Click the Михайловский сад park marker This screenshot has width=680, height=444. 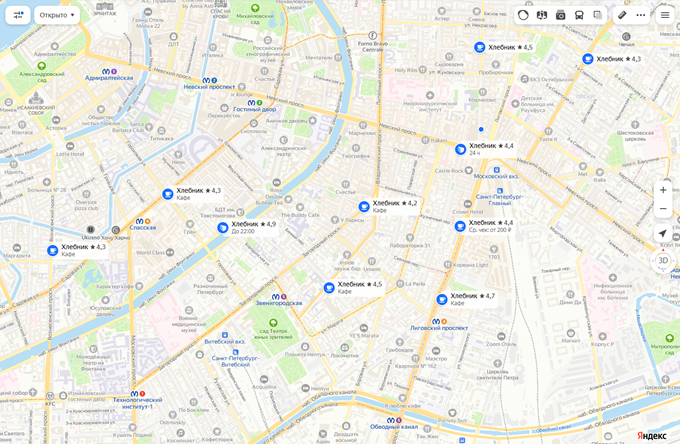(255, 8)
